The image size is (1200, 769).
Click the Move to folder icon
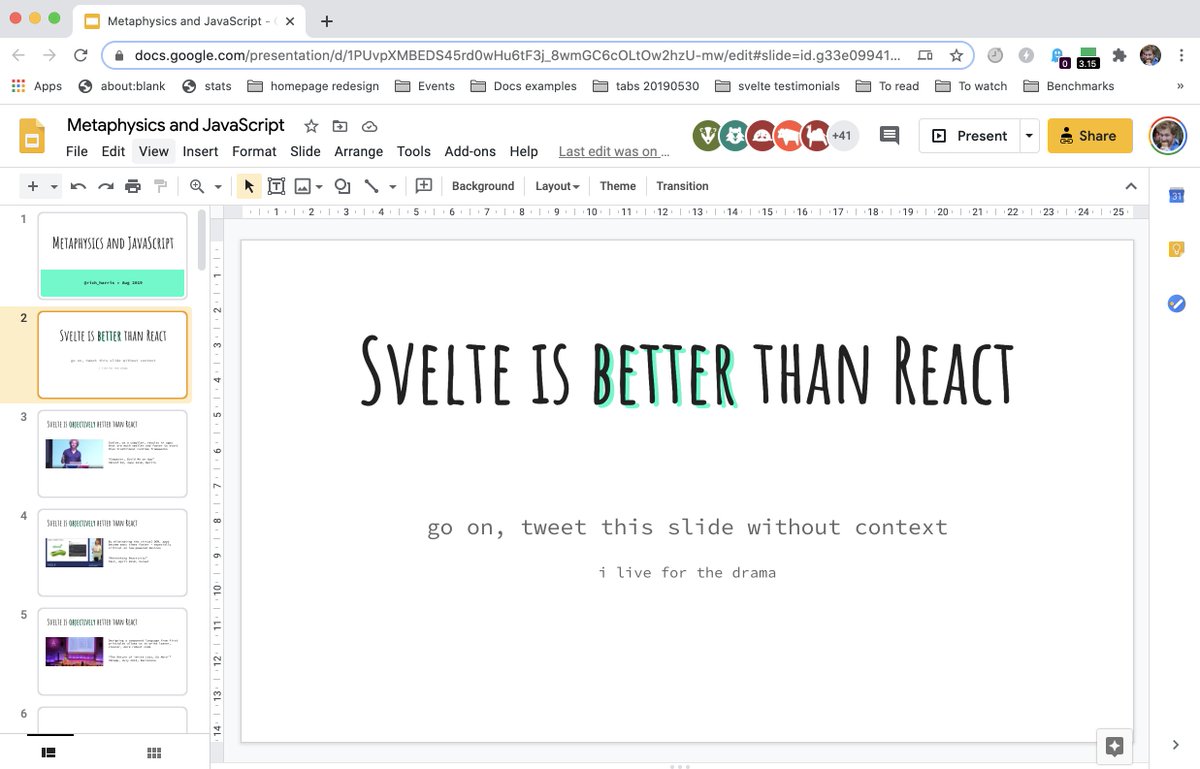click(x=340, y=126)
